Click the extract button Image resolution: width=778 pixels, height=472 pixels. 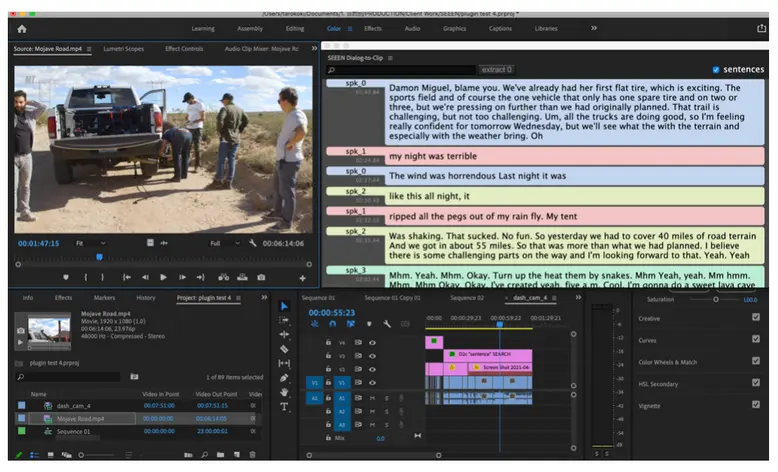(496, 70)
